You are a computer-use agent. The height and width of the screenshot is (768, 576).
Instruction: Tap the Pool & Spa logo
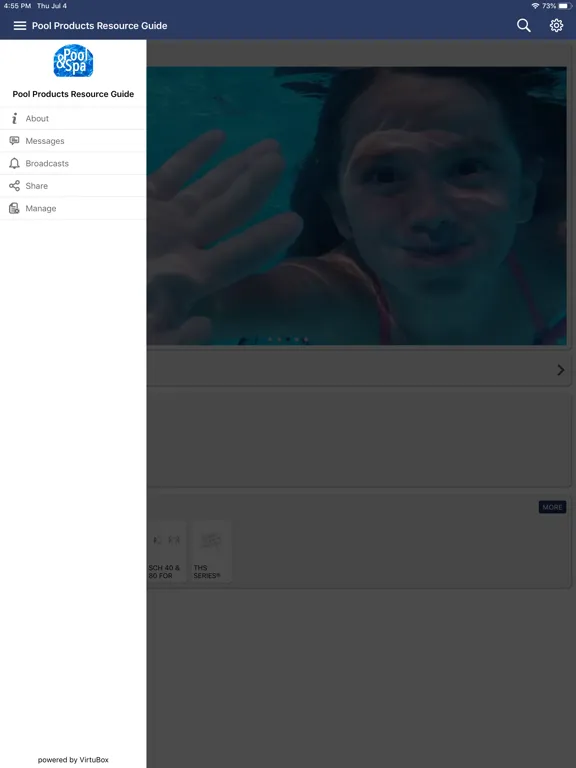pos(73,61)
